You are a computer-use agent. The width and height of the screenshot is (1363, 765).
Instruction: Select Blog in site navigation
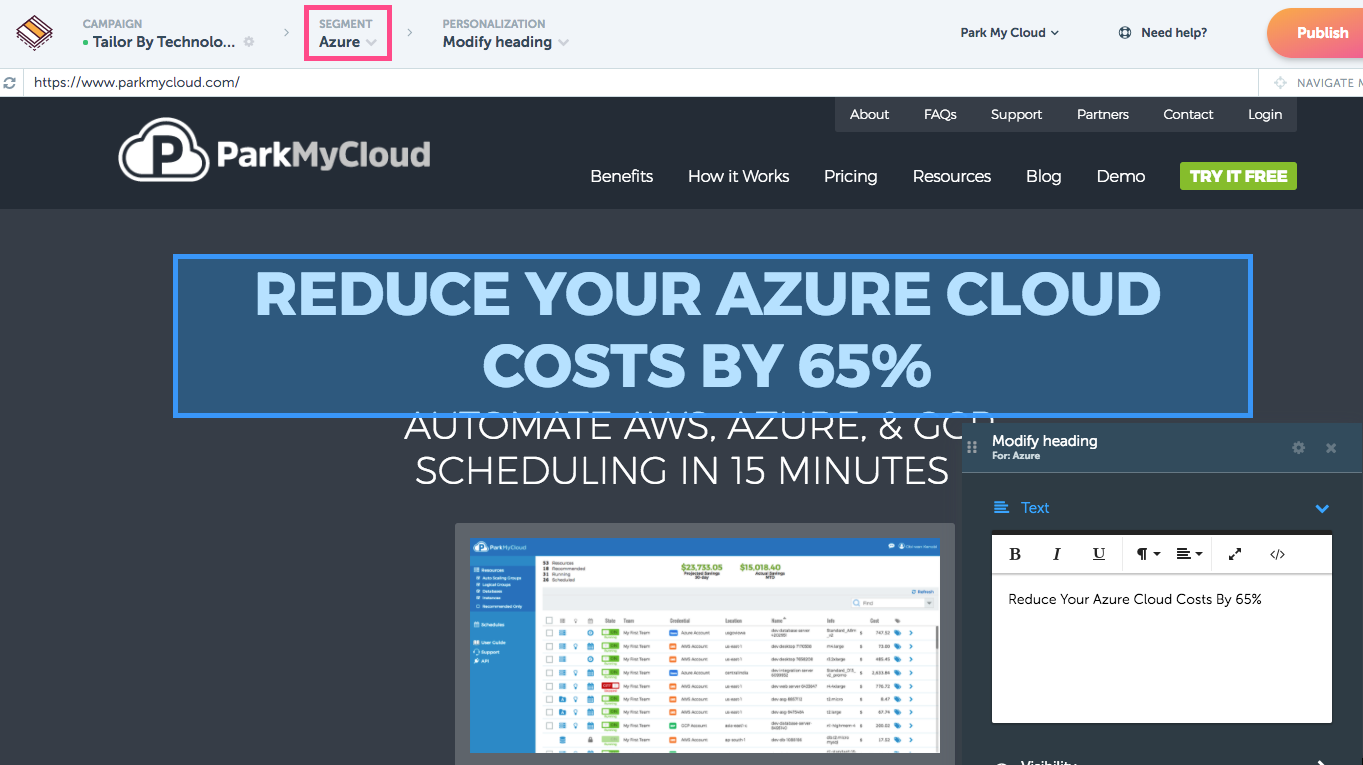coord(1043,176)
